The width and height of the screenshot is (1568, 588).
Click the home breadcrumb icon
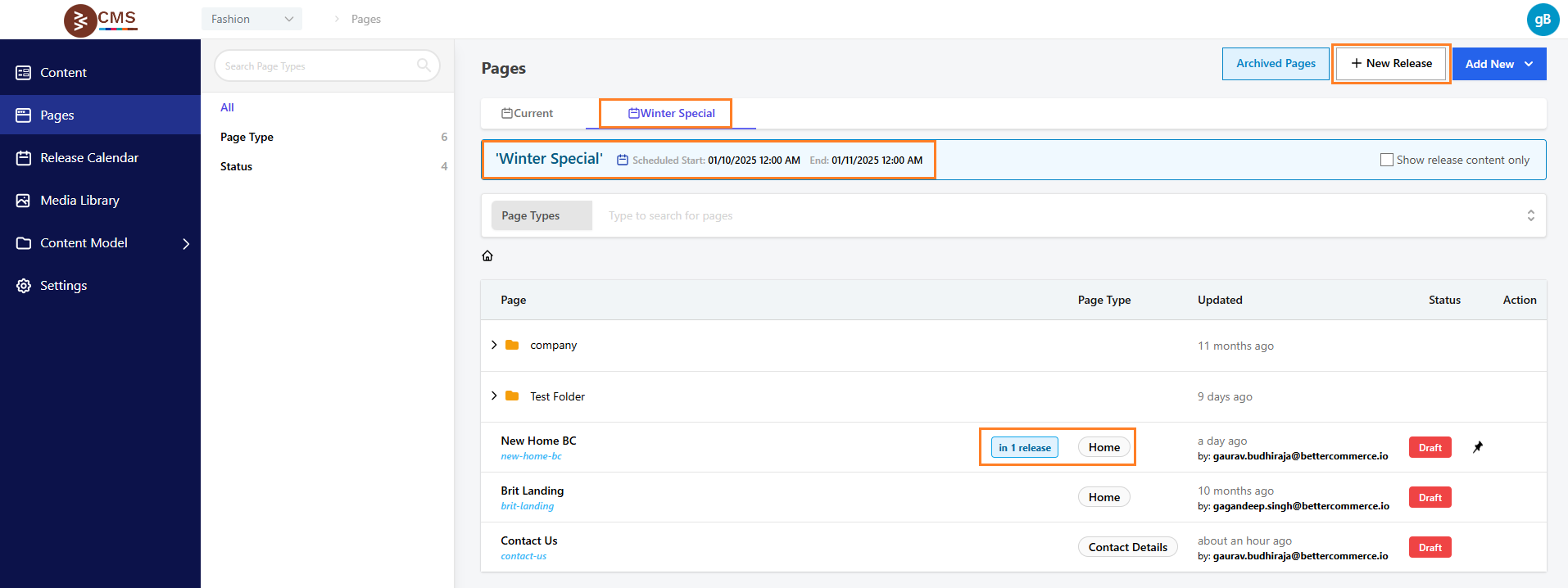[487, 256]
